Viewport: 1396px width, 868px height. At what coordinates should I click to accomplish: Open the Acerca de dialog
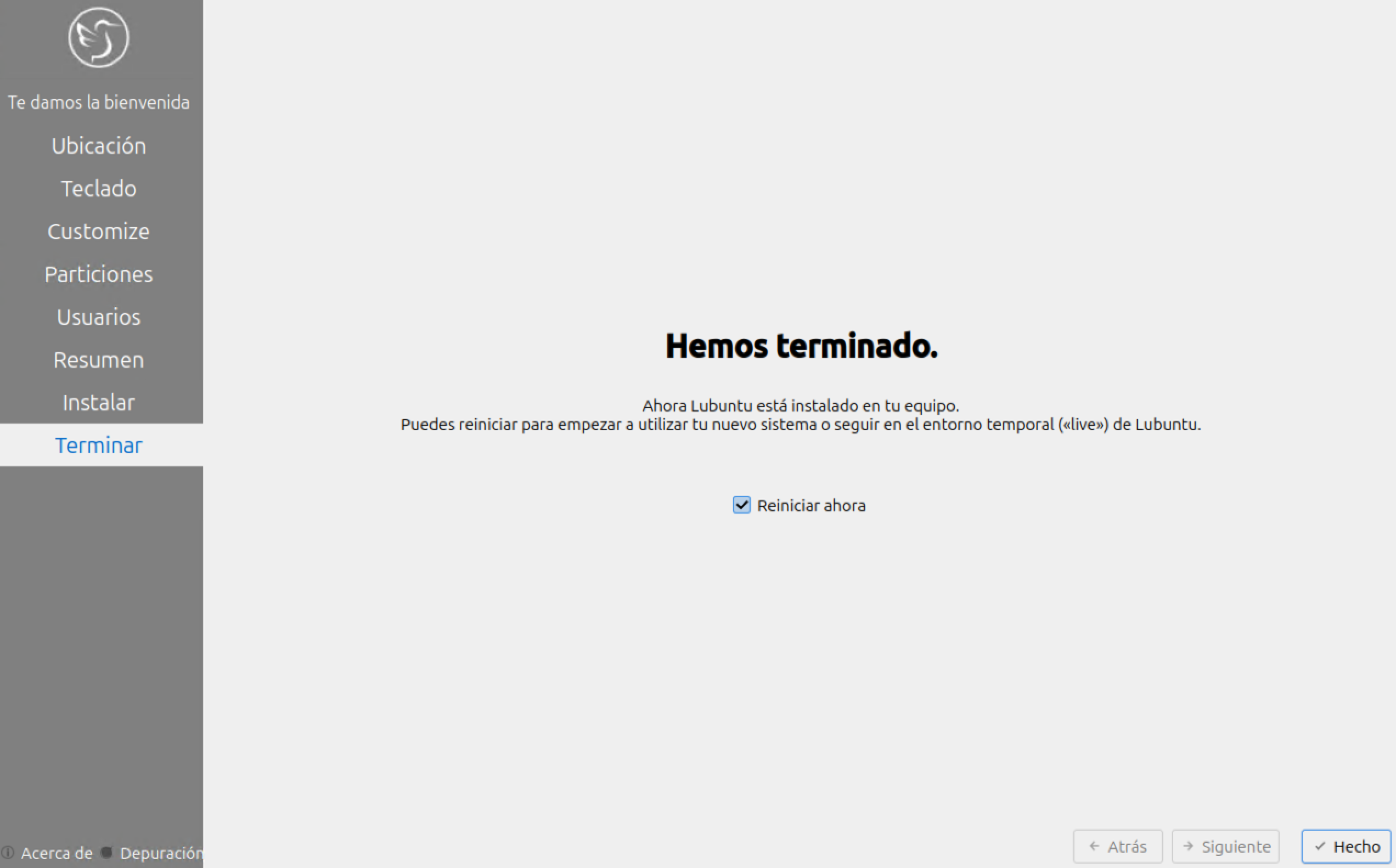47,854
